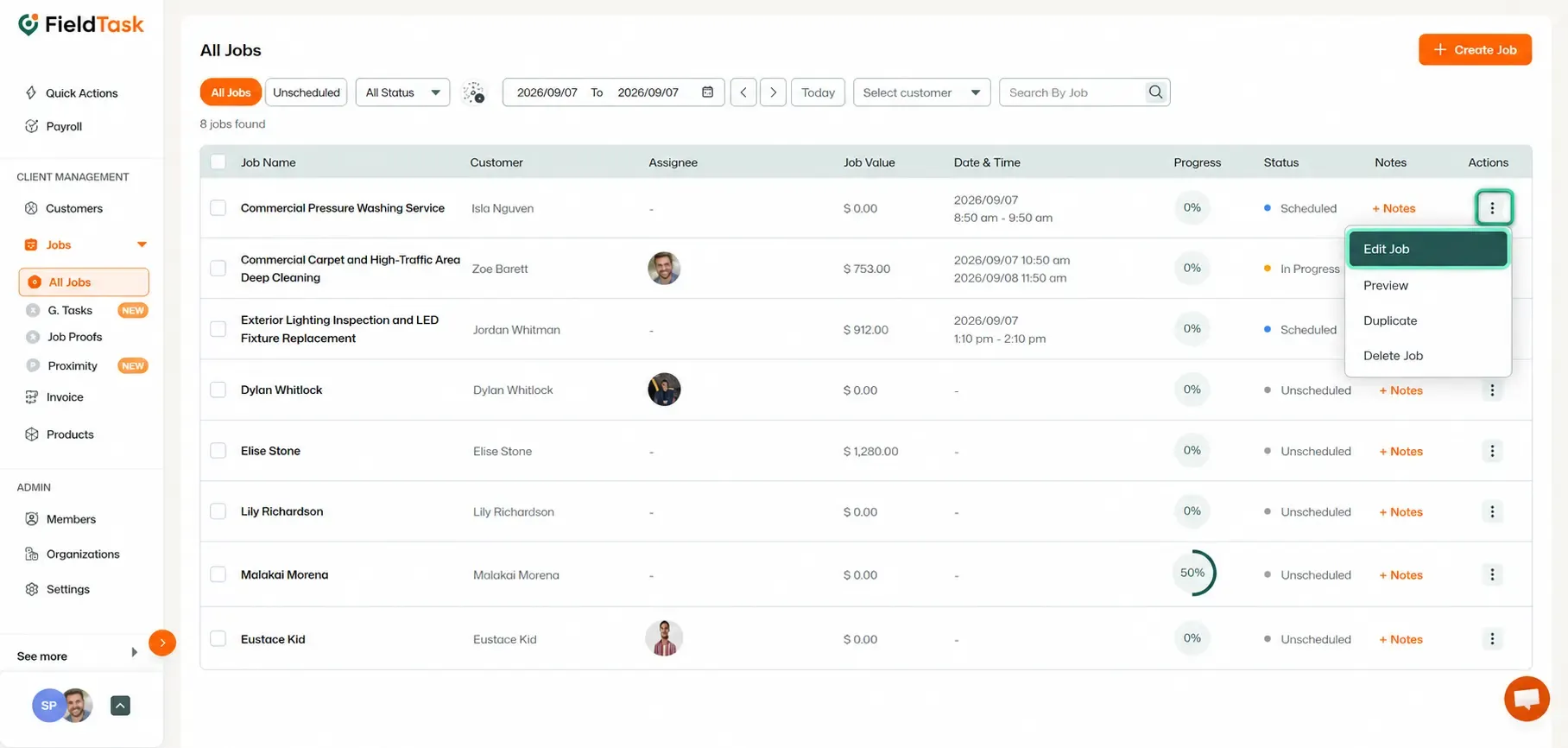Add notes to the Lily Richardson job

click(x=1400, y=512)
